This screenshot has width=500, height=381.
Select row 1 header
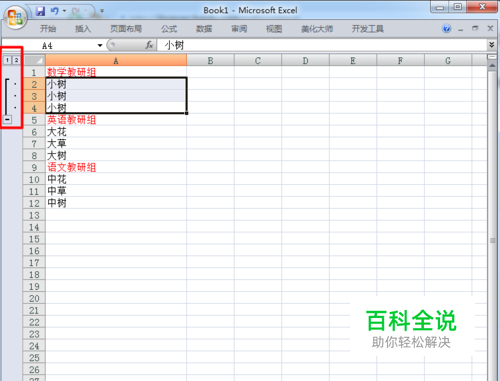34,72
